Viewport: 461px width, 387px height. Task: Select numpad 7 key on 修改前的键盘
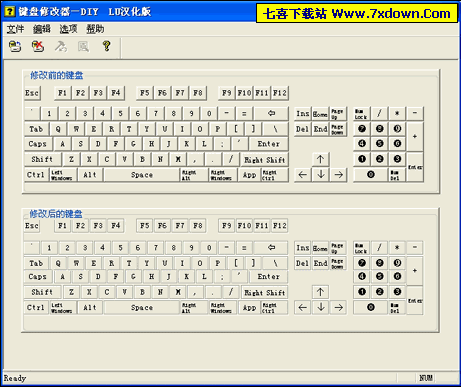362,129
